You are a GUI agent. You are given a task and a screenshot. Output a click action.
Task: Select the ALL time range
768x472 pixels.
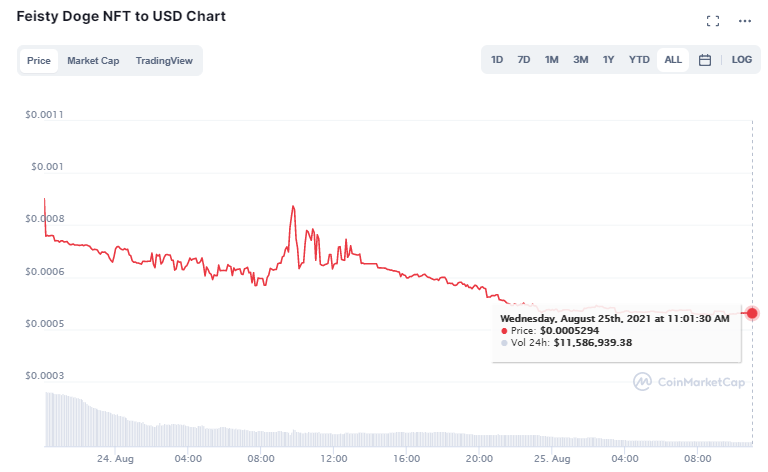point(673,60)
